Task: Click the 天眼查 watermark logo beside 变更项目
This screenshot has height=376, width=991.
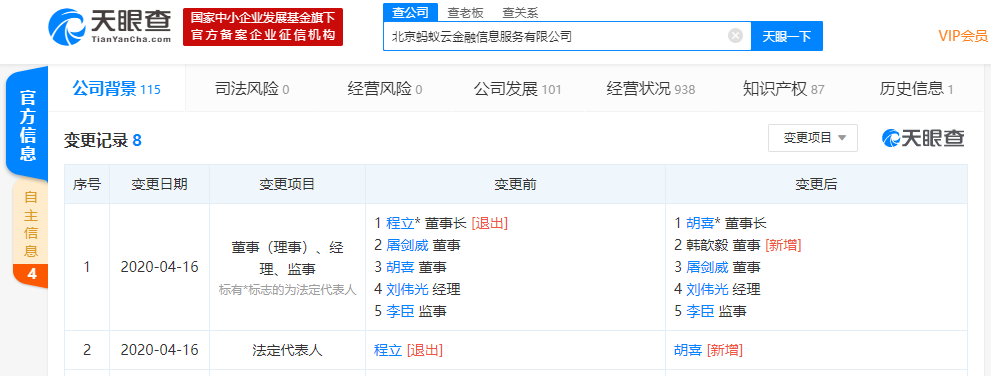Action: [x=923, y=138]
